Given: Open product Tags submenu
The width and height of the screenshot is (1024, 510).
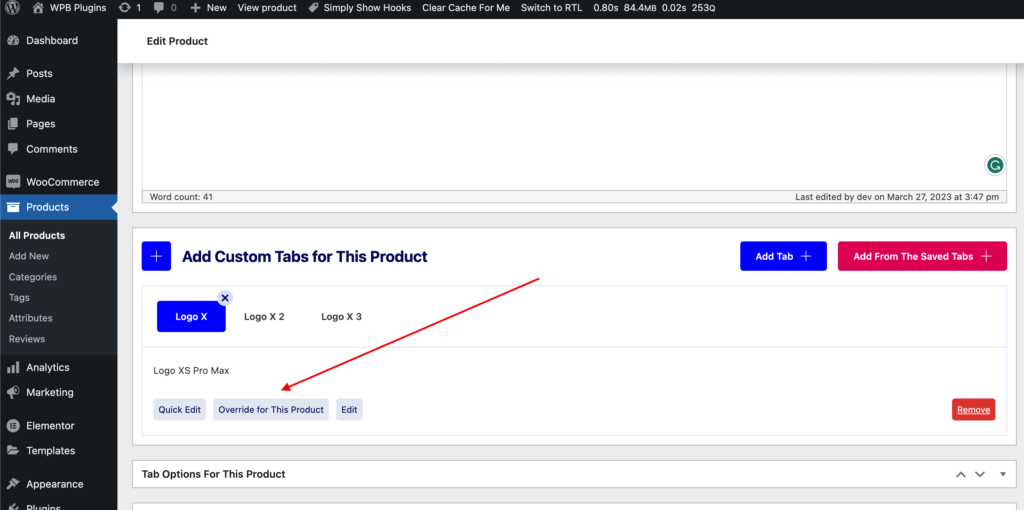Looking at the screenshot, I should point(19,297).
